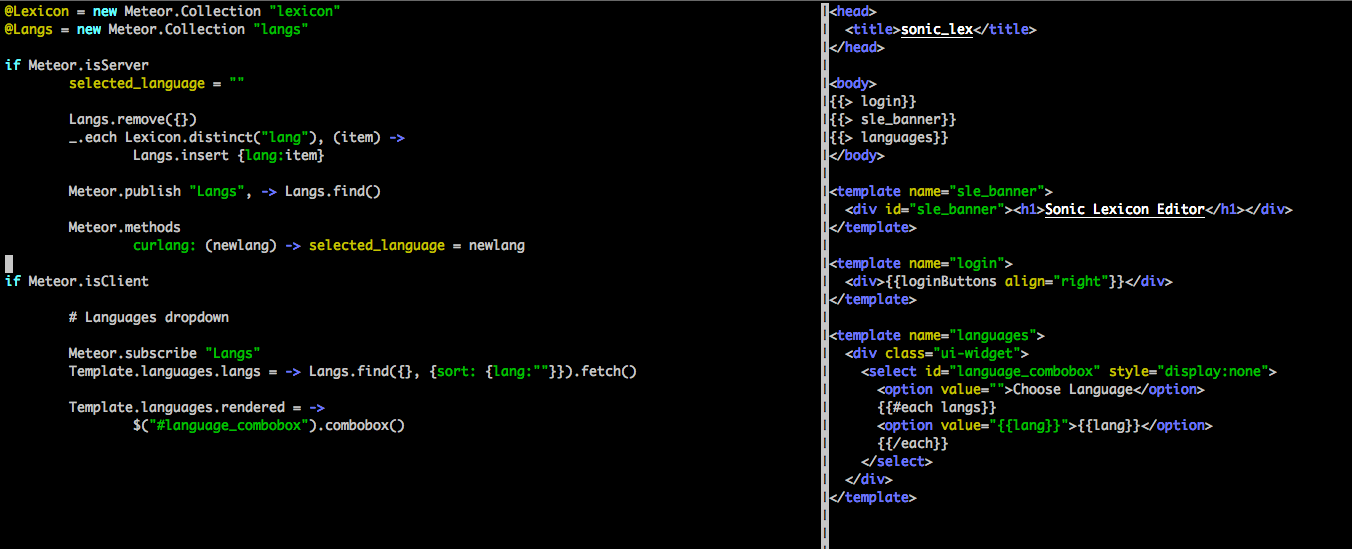Click the 'Langs.insert {lang:item}' line
Screen dimensions: 1352x549
pyautogui.click(x=228, y=155)
